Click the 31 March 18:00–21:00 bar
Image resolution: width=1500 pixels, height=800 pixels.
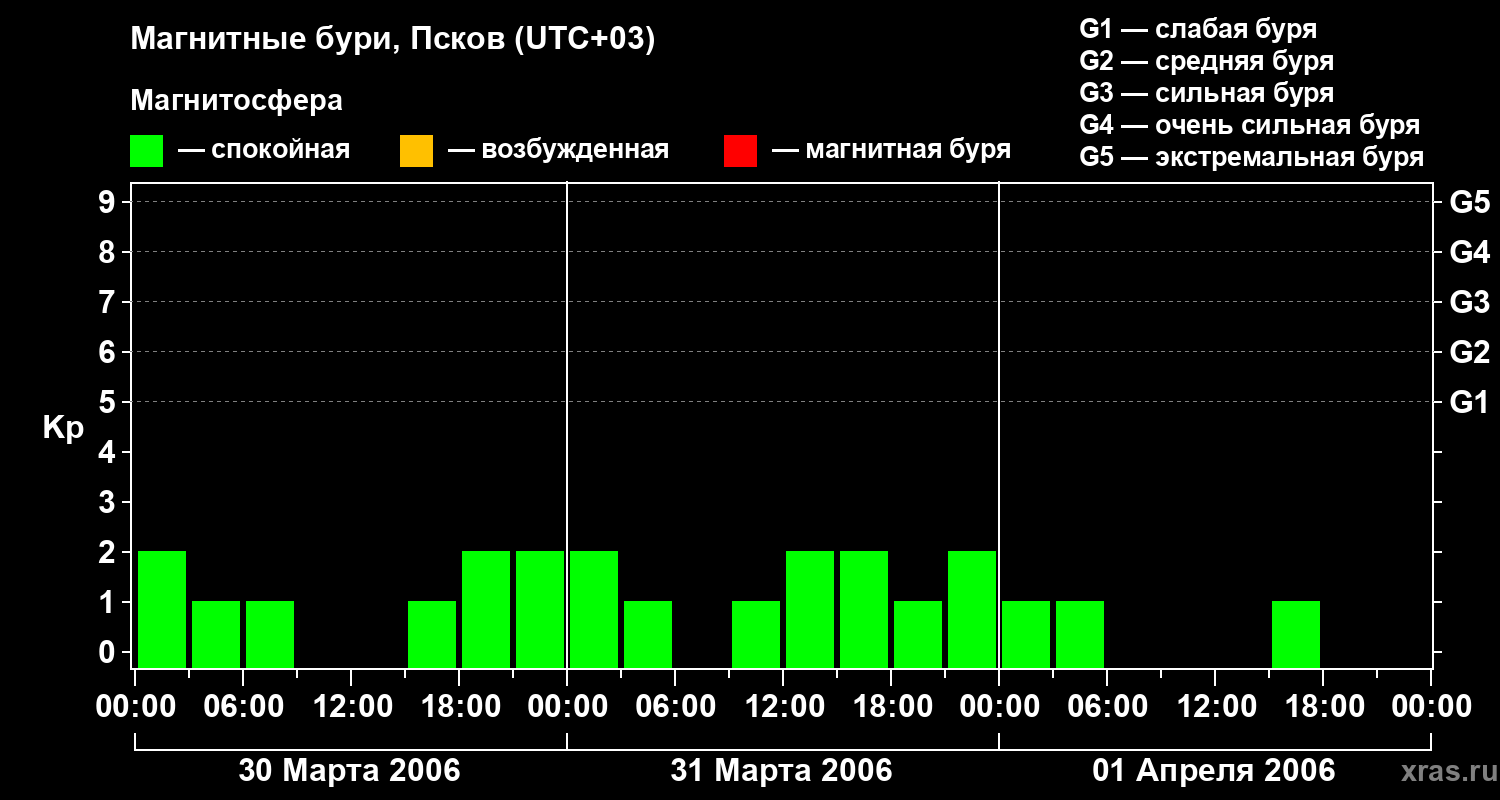coord(918,634)
